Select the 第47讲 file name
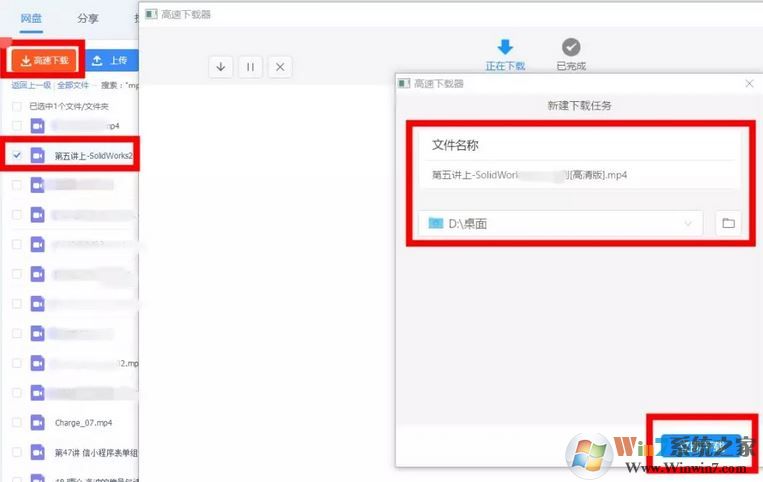This screenshot has width=763, height=482. pyautogui.click(x=96, y=452)
